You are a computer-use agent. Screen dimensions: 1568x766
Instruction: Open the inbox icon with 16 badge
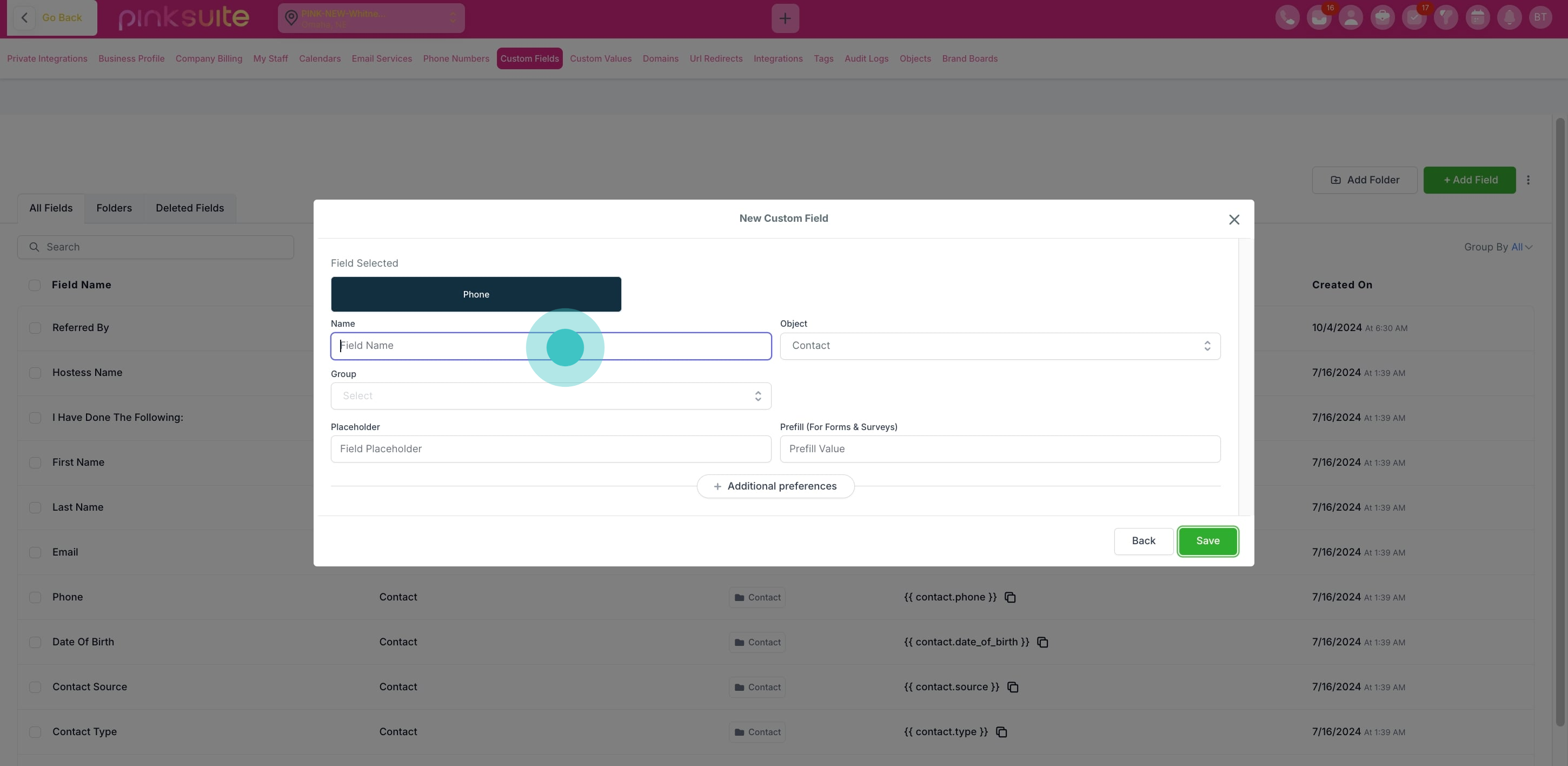click(x=1318, y=18)
